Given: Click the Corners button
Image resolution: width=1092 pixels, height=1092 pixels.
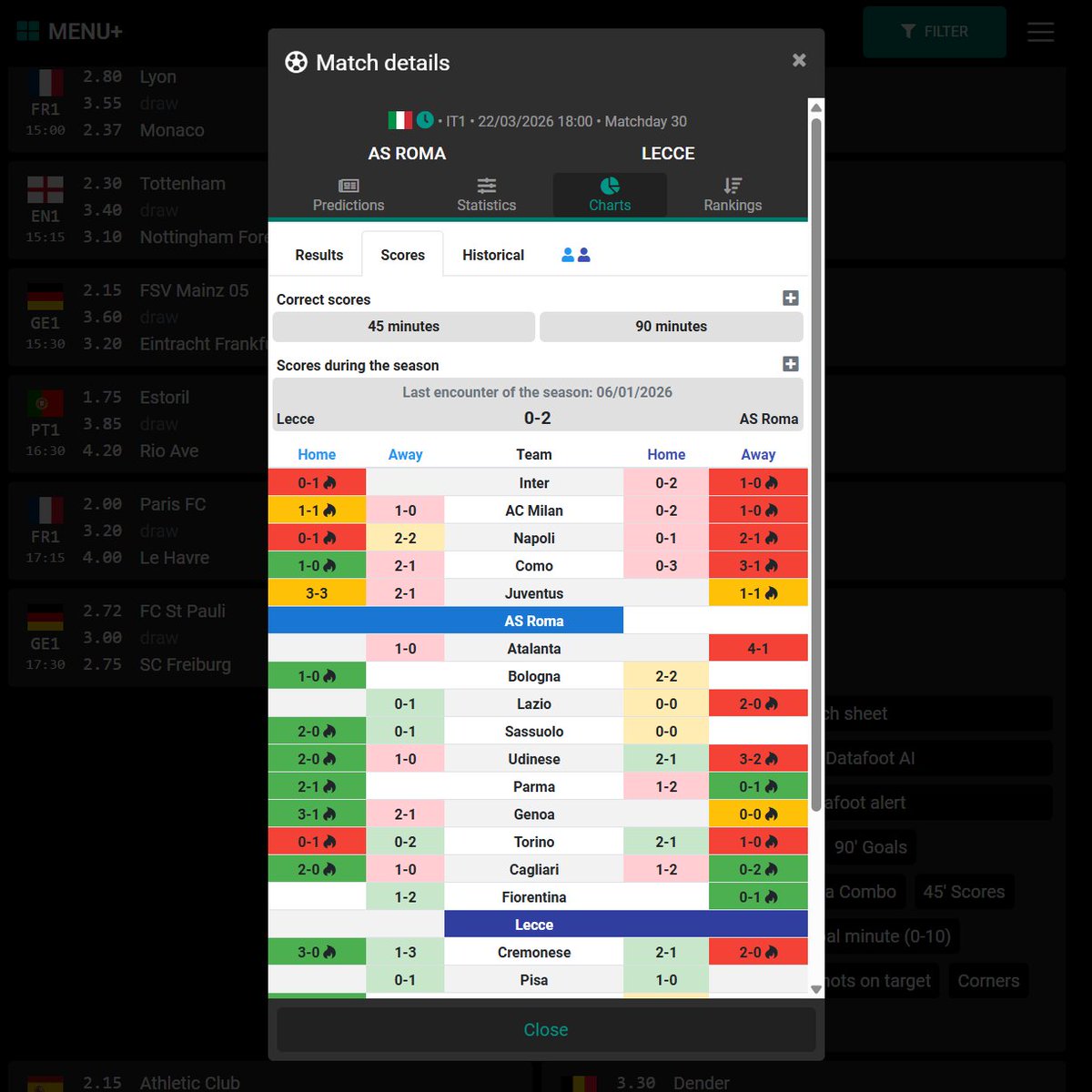Looking at the screenshot, I should point(988,980).
